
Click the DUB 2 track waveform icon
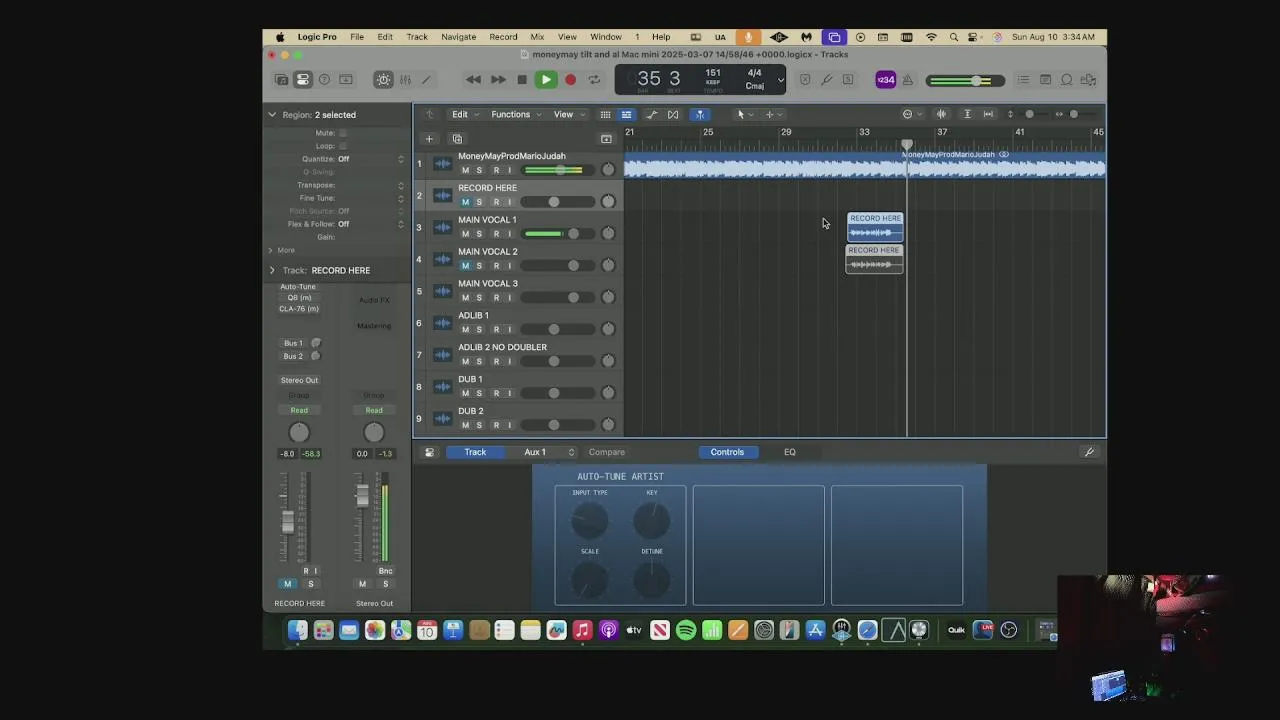pos(442,418)
